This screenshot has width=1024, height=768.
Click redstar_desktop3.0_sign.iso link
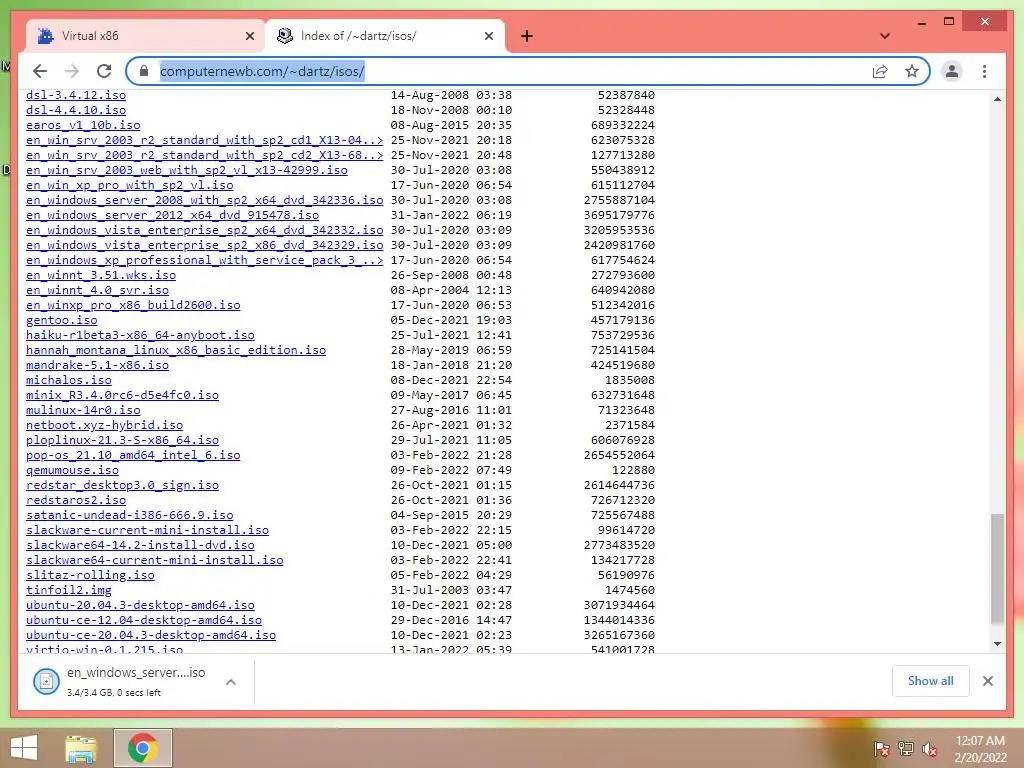pos(122,486)
